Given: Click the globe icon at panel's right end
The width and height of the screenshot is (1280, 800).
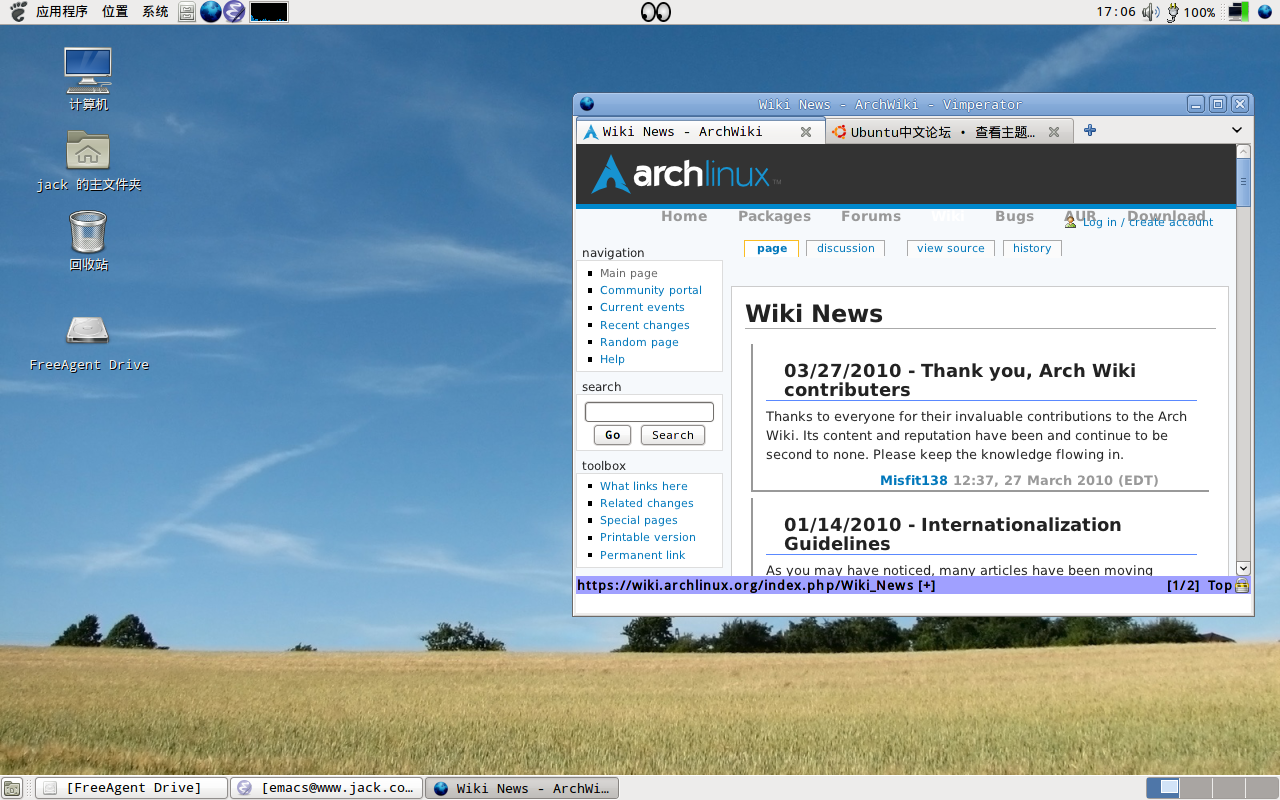Looking at the screenshot, I should point(1264,12).
